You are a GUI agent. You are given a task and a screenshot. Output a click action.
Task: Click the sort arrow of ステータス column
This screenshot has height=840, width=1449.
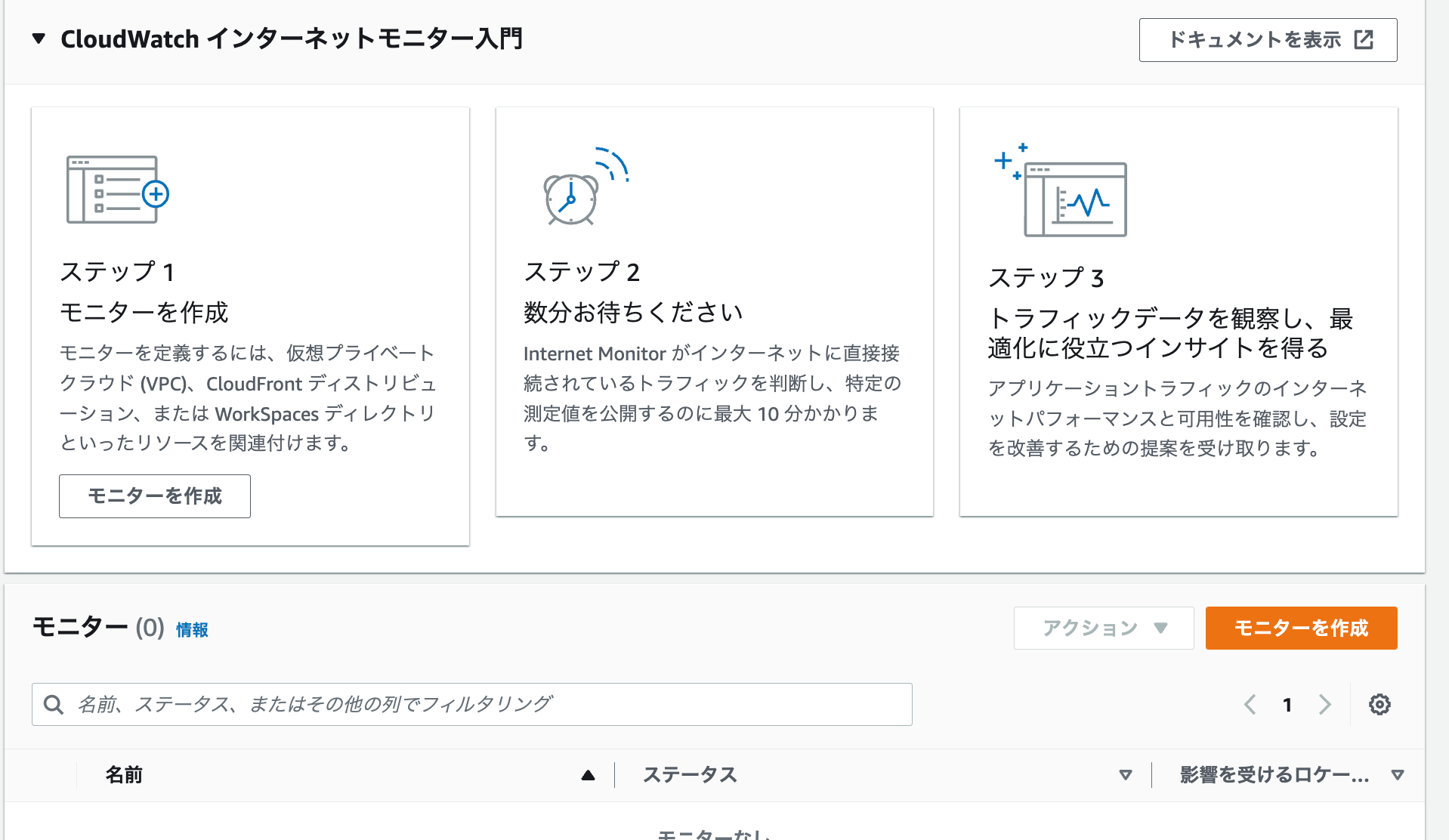coord(1126,775)
